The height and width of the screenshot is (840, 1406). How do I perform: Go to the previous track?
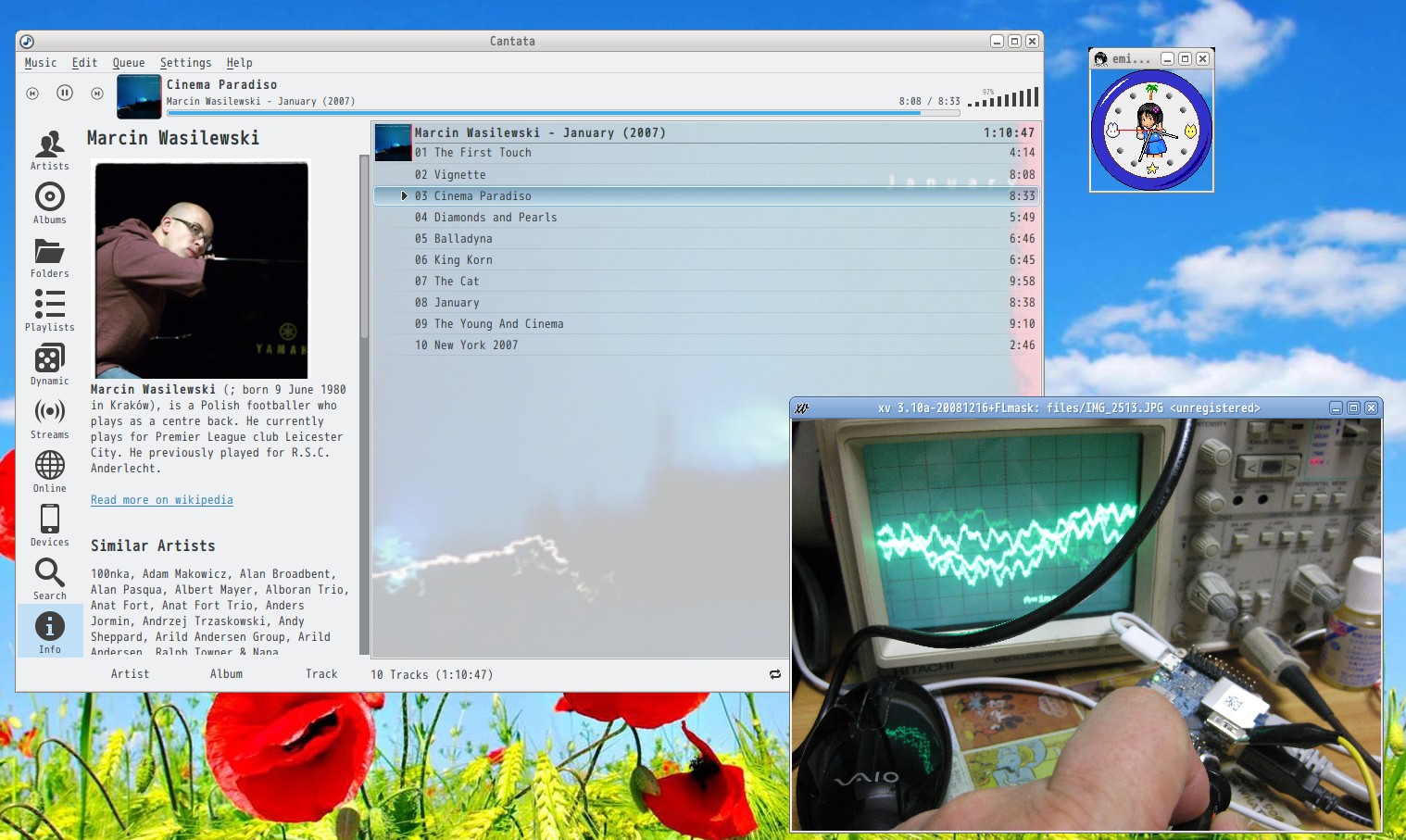32,93
